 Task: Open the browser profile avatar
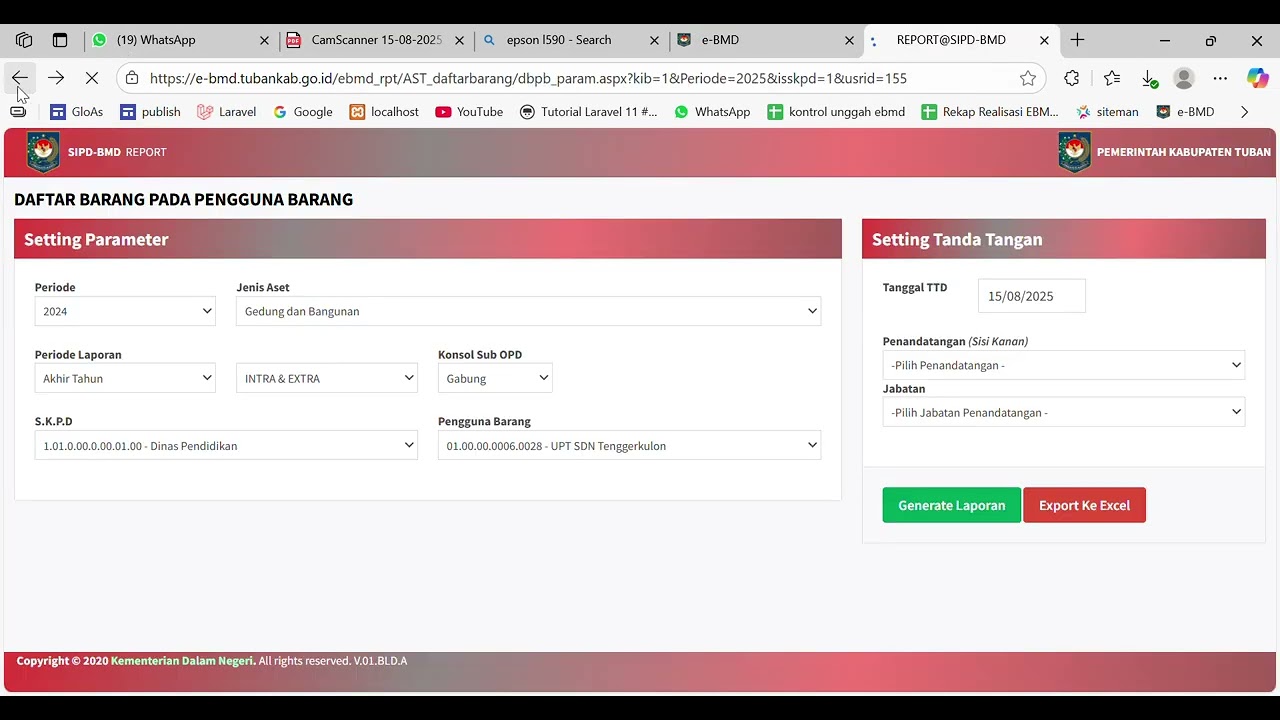click(x=1184, y=78)
